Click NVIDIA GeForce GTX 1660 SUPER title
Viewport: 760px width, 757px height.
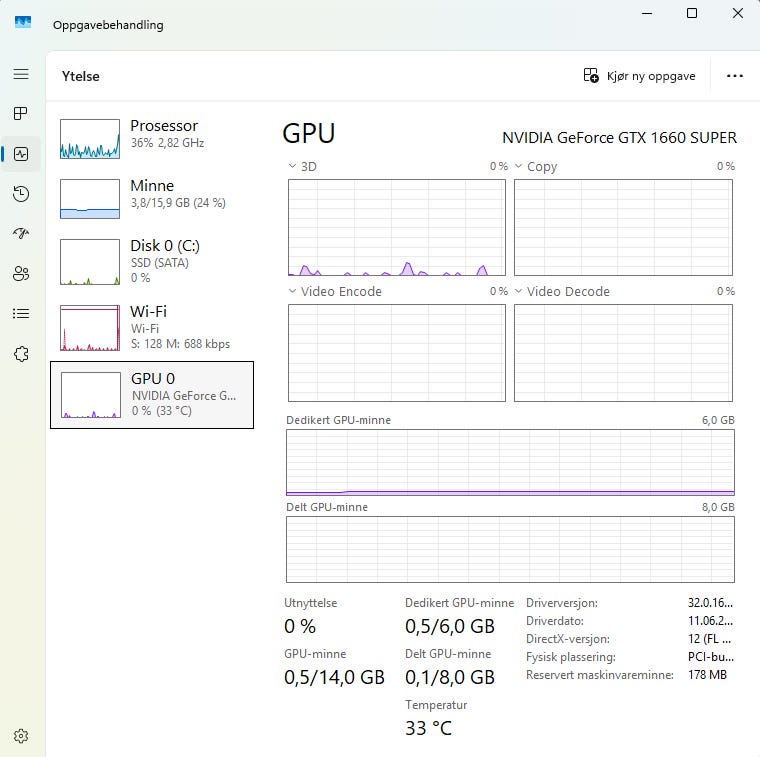tap(619, 138)
